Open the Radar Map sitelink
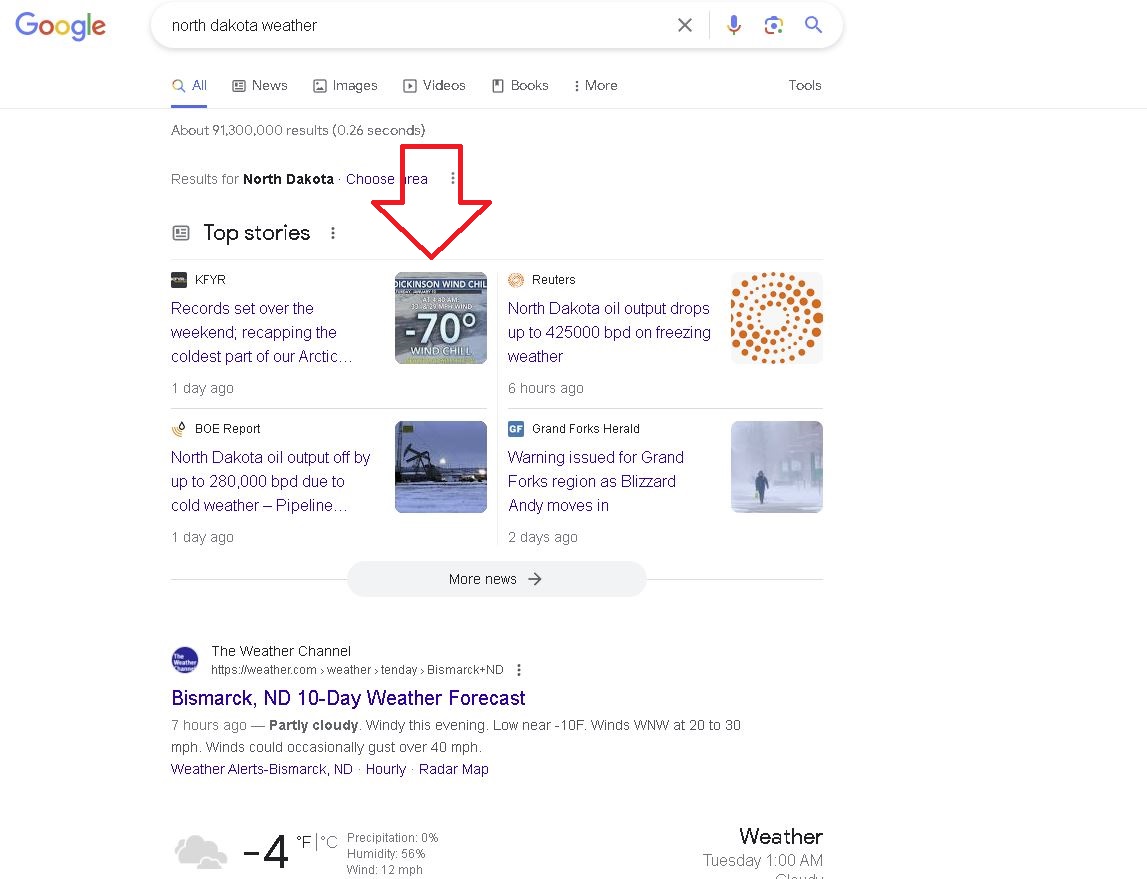 [x=454, y=769]
